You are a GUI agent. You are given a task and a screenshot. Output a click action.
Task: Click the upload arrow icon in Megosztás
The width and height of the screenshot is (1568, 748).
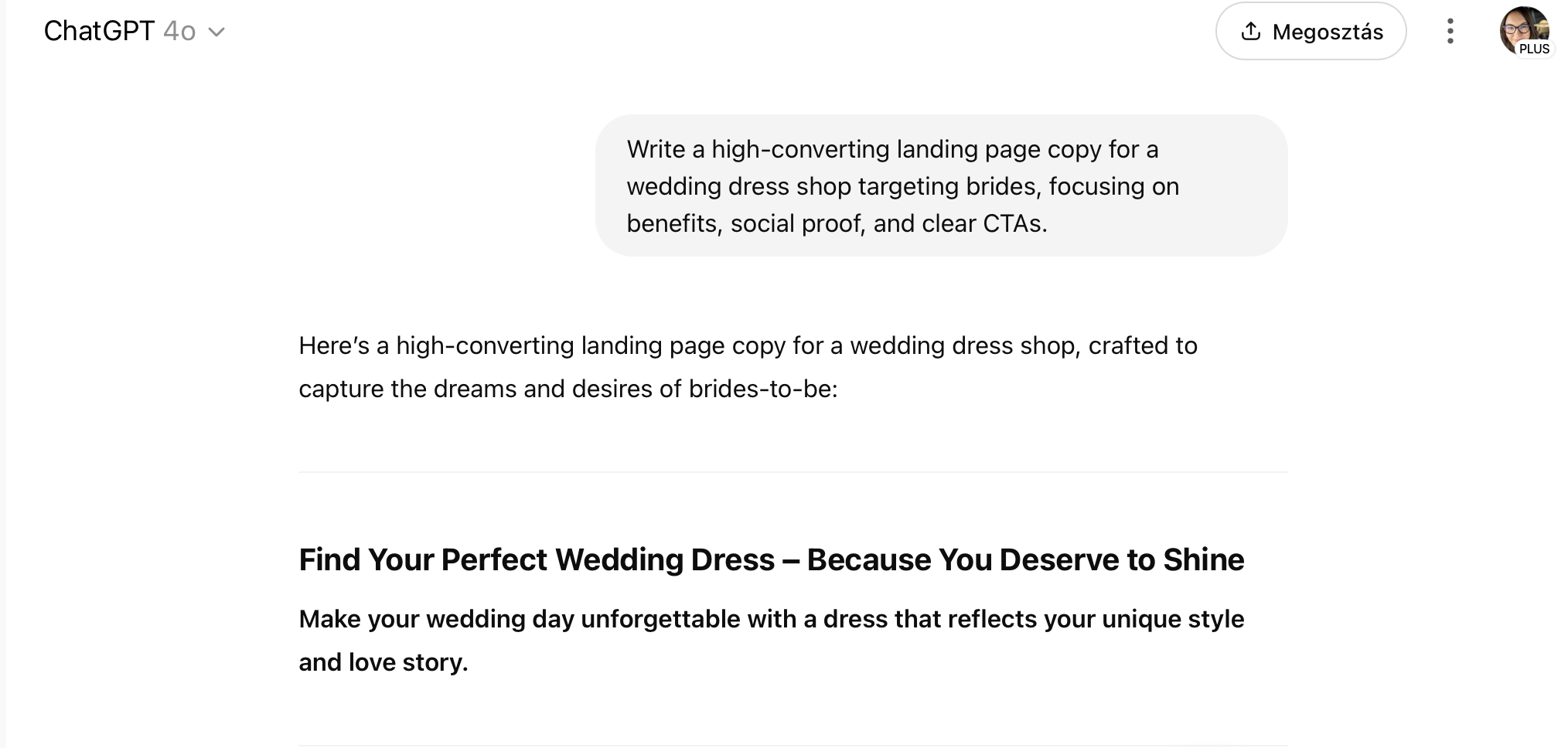[1250, 31]
